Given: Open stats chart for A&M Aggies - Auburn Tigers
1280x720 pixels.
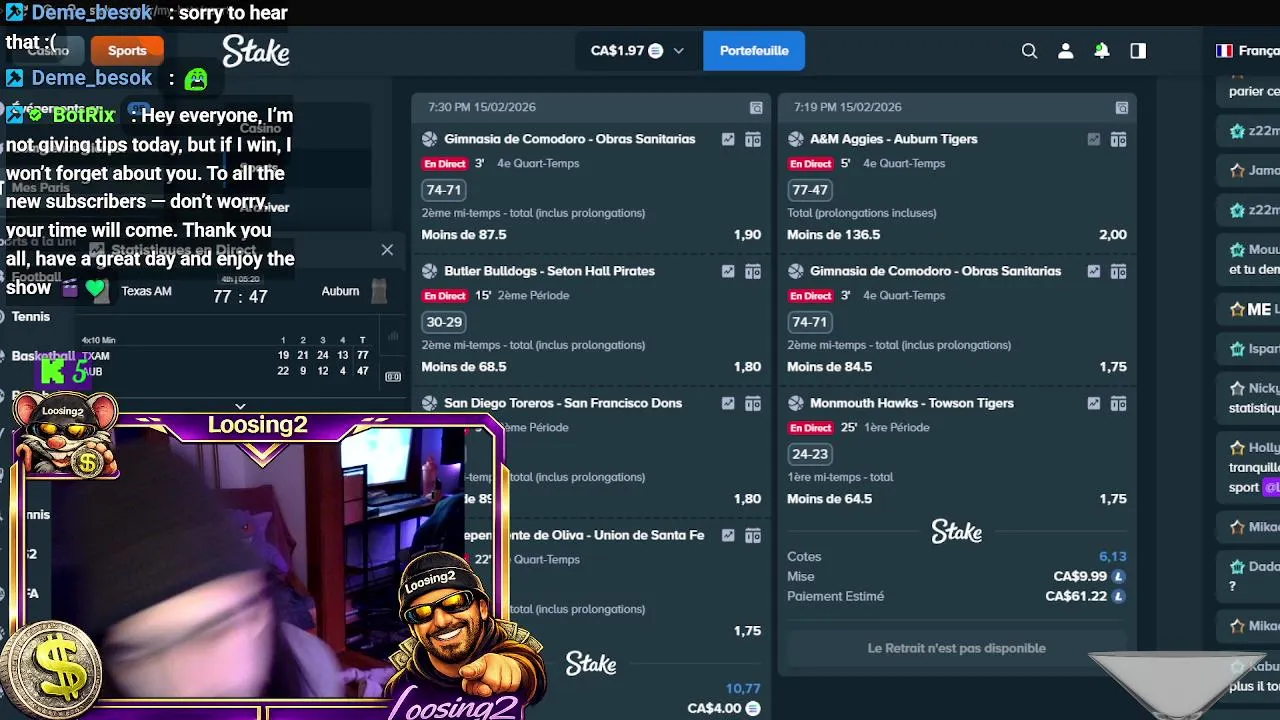Looking at the screenshot, I should [1094, 139].
